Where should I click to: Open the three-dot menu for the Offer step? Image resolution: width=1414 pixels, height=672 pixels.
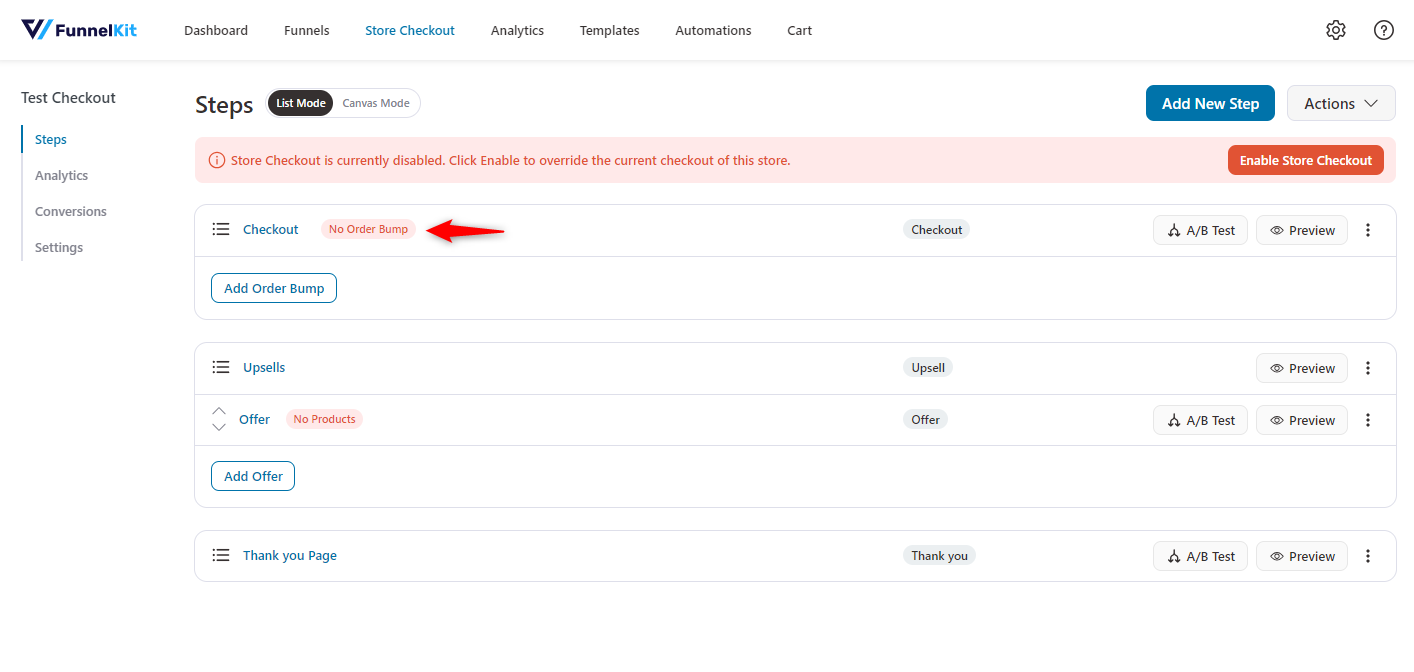(1368, 420)
